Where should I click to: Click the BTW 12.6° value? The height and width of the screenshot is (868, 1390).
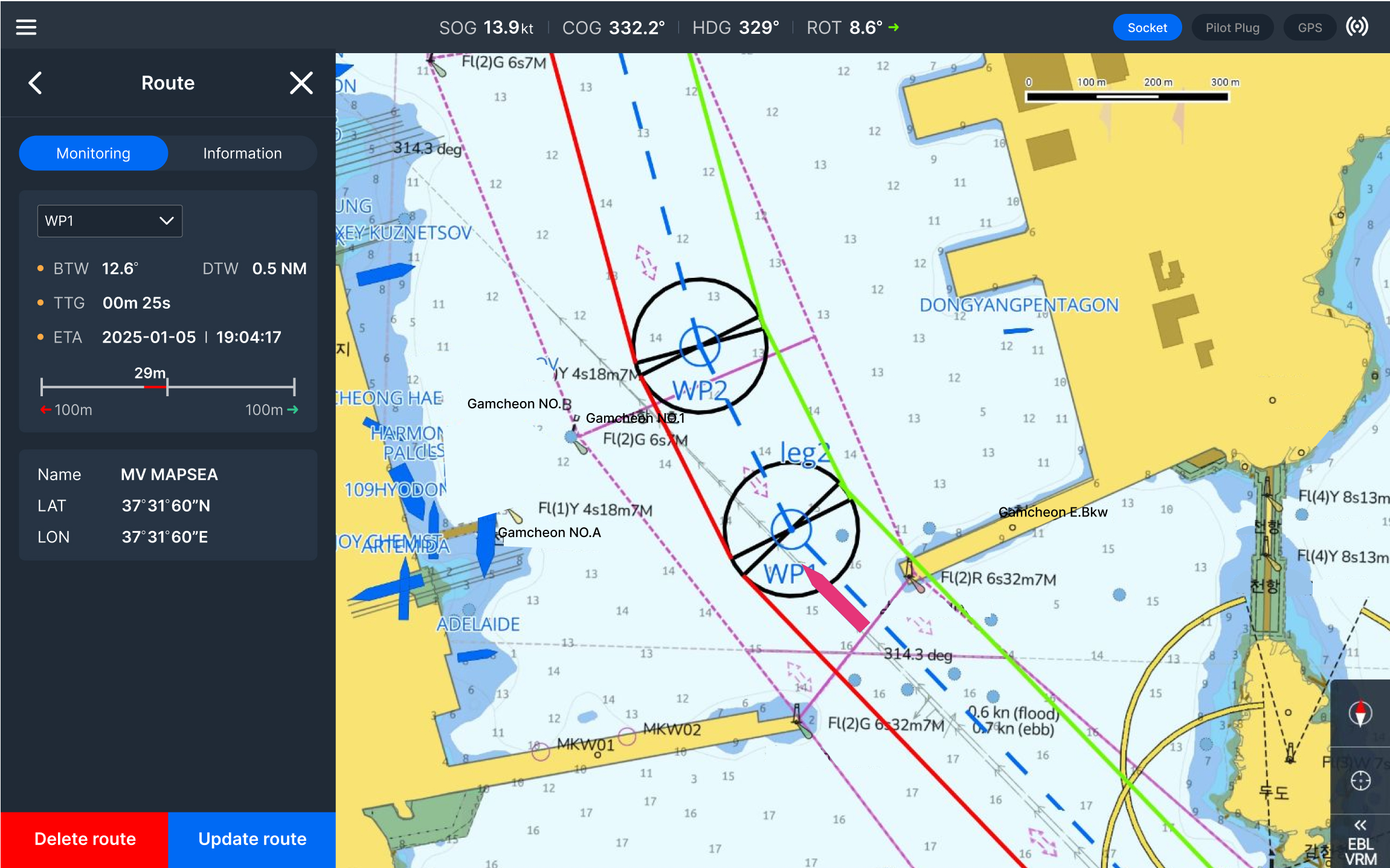click(120, 269)
